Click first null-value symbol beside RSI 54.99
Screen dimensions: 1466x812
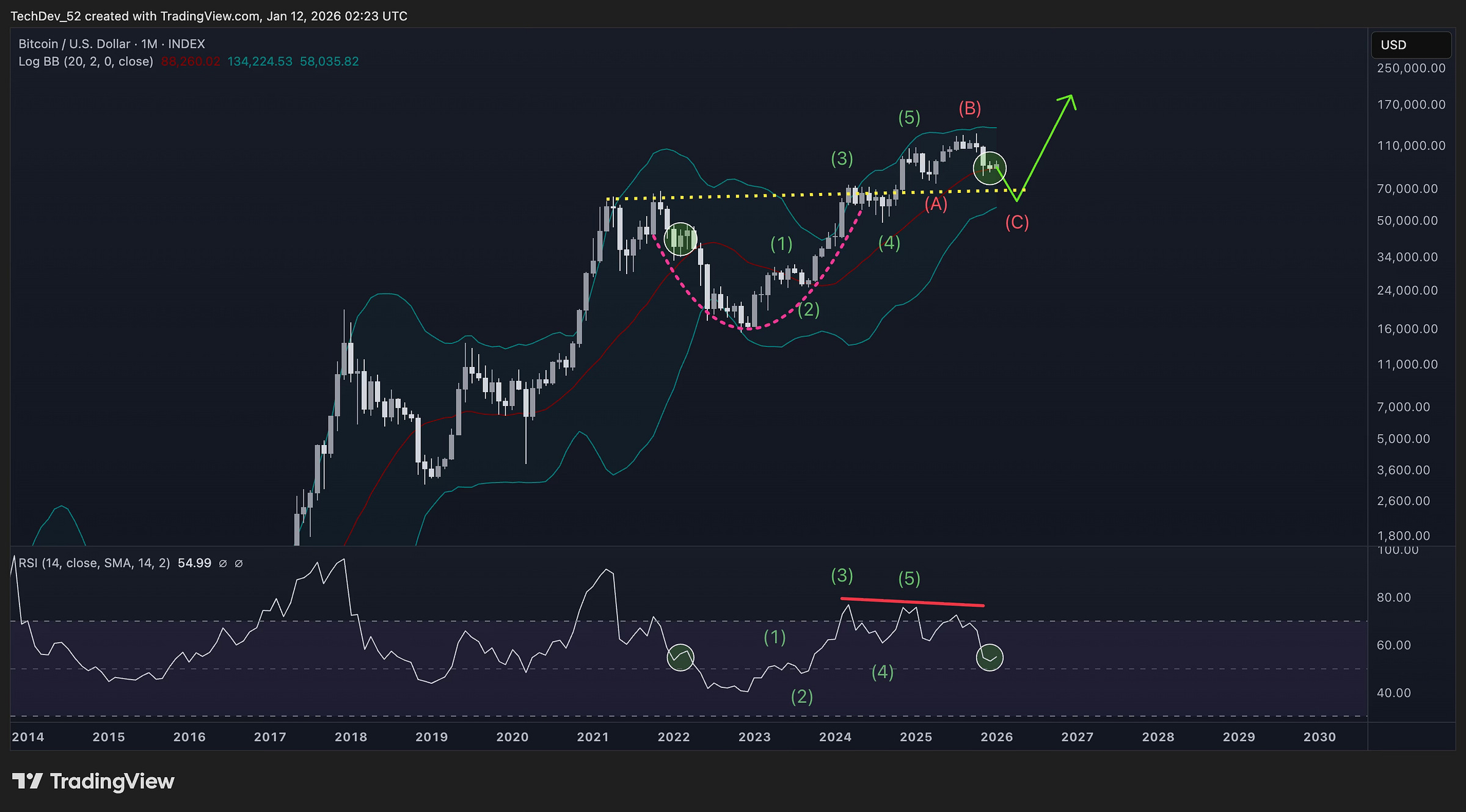[x=223, y=564]
